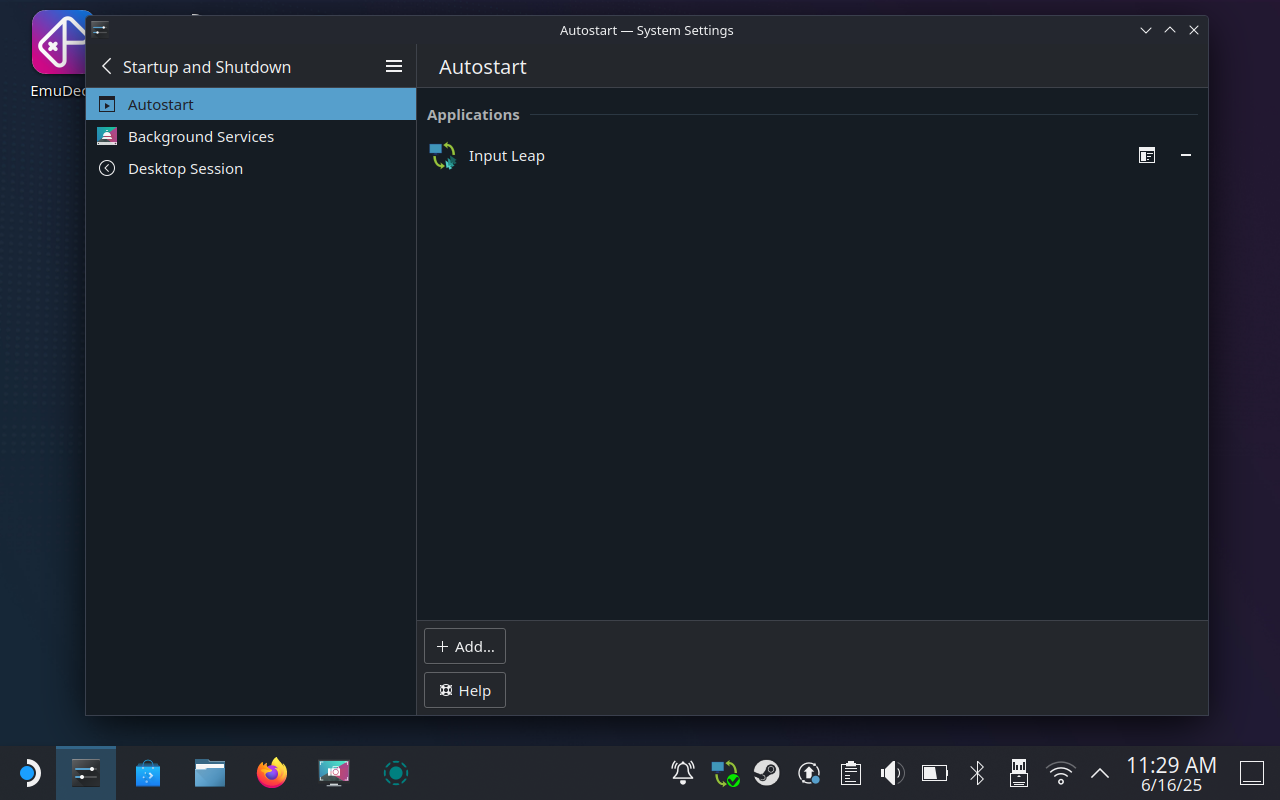Image resolution: width=1280 pixels, height=800 pixels.
Task: Expand the hidden system tray icons
Action: (1099, 773)
